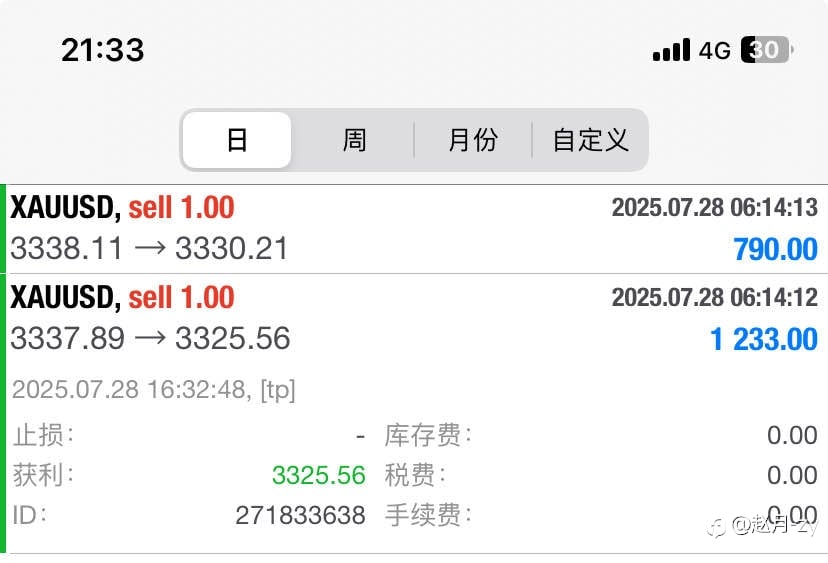Tap the 21:33 status bar clock

(x=102, y=50)
